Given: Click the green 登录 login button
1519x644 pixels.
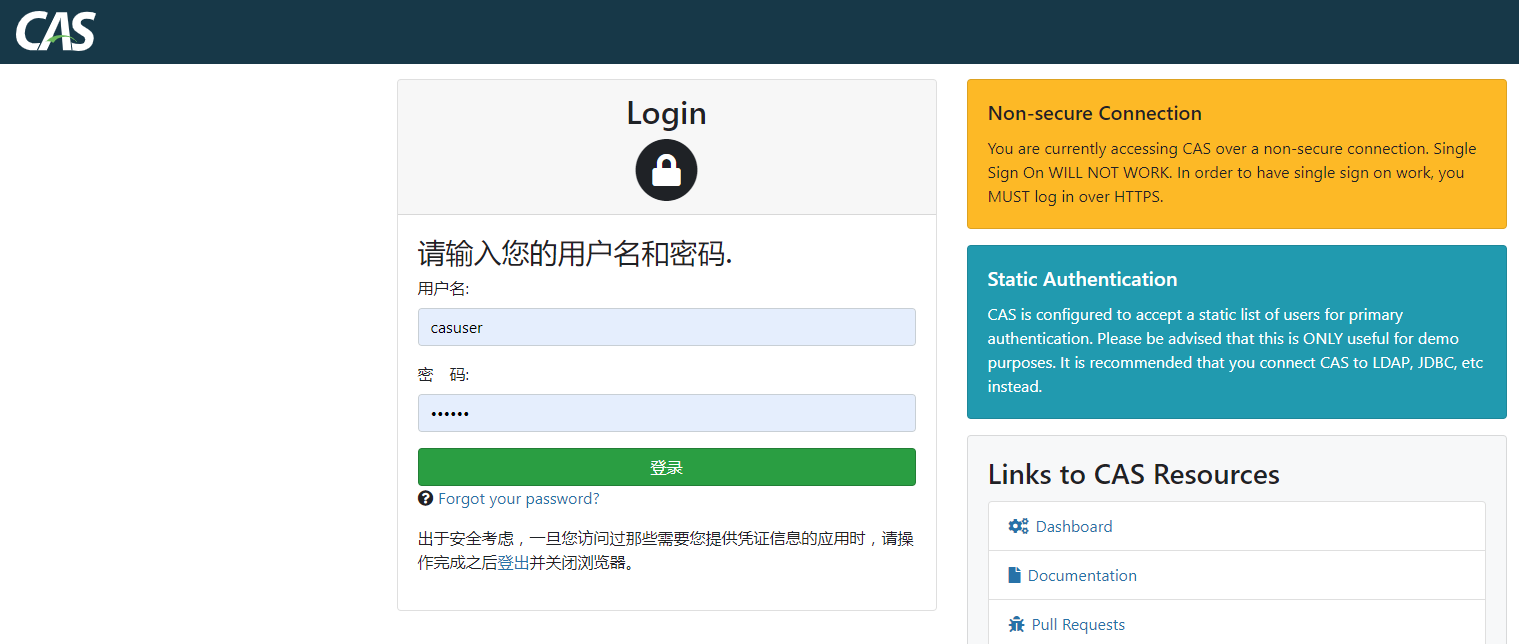Looking at the screenshot, I should point(666,467).
